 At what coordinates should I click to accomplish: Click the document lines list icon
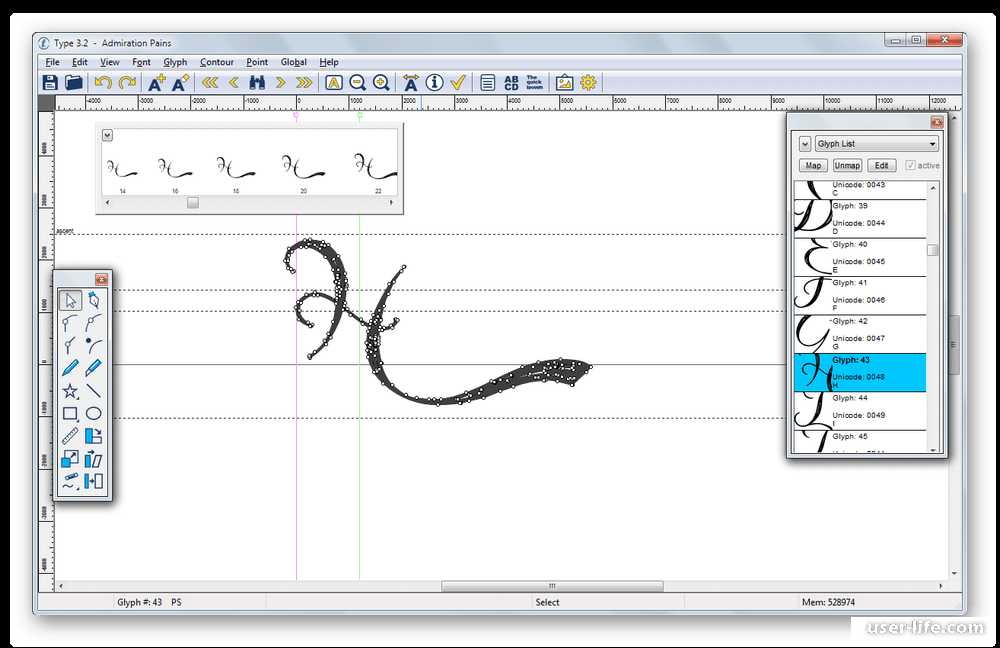(x=487, y=82)
